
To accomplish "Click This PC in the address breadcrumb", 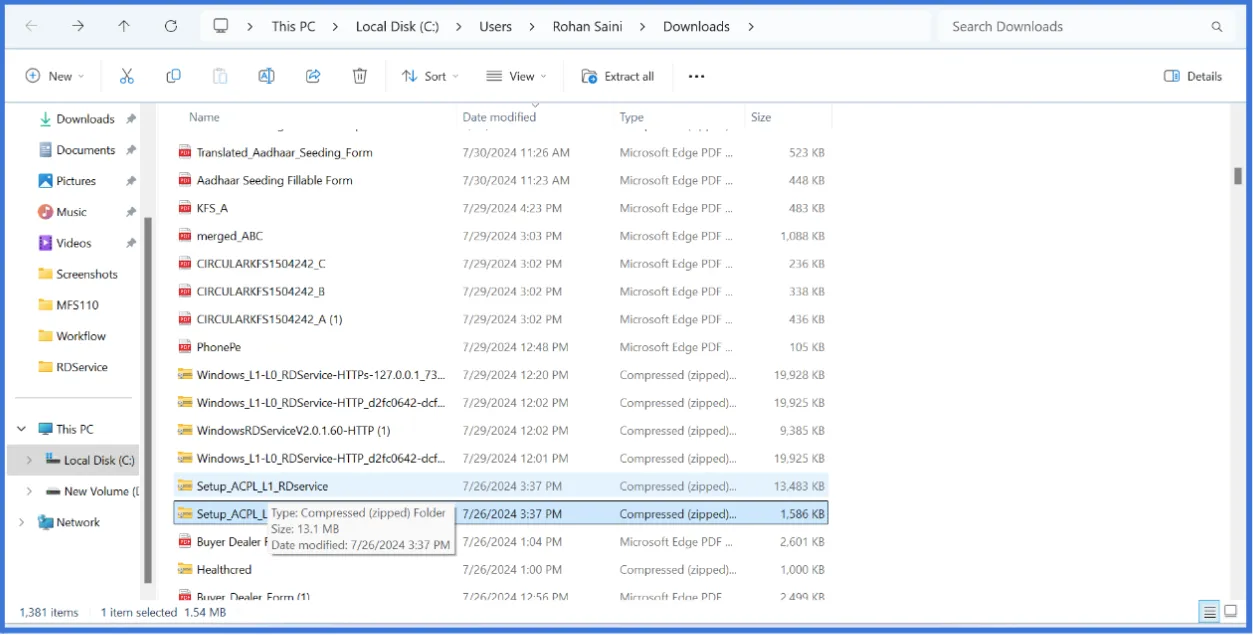I will (293, 27).
